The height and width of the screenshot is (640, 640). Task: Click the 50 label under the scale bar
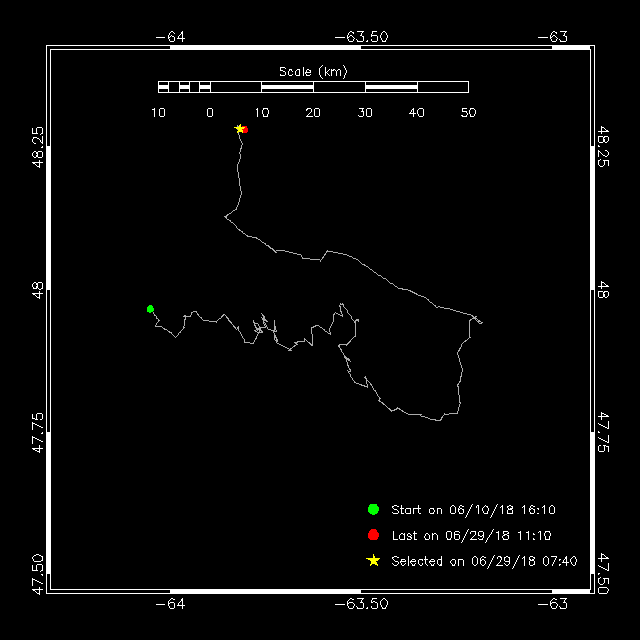click(468, 113)
